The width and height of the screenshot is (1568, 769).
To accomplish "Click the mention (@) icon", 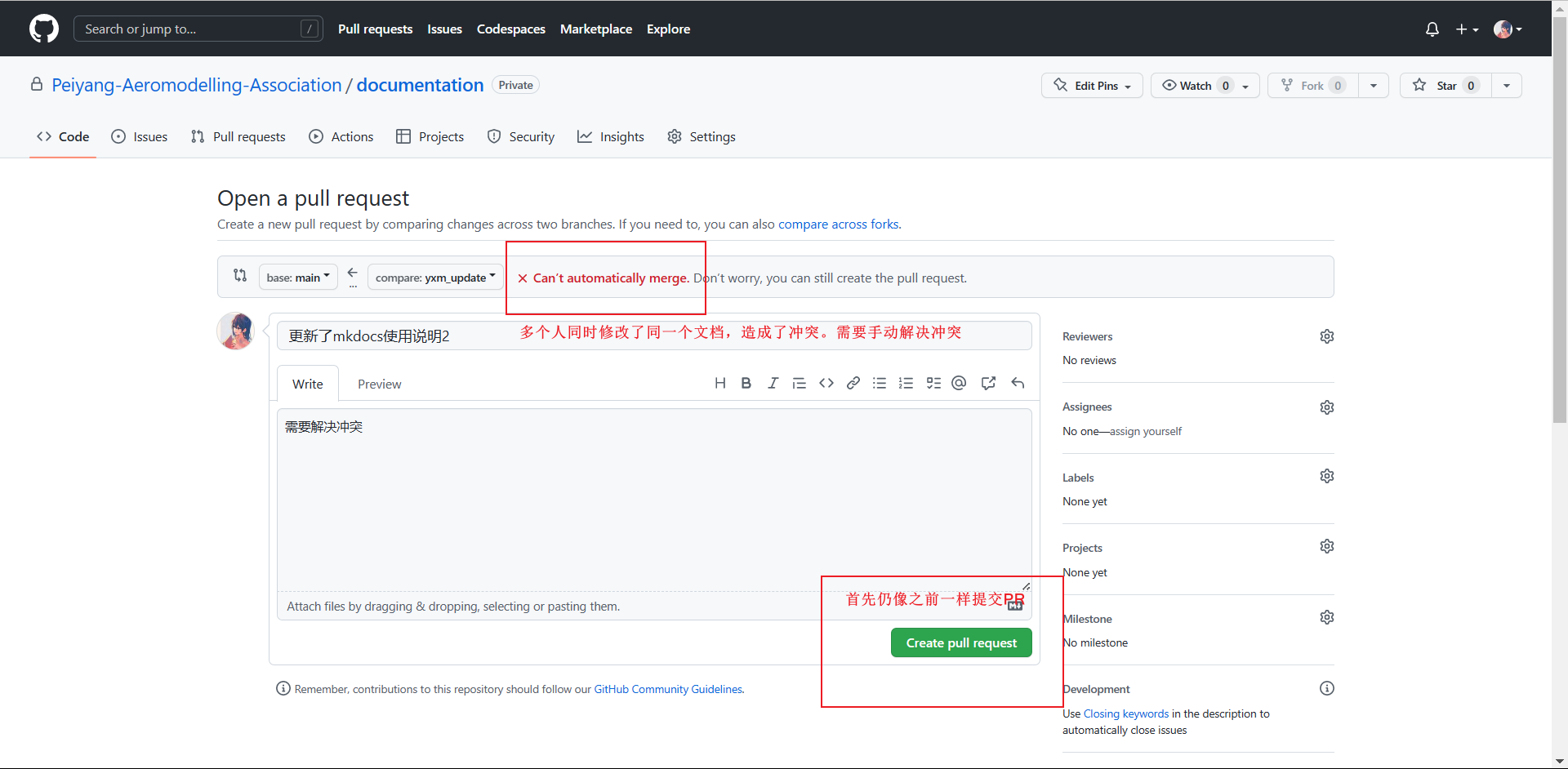I will coord(959,383).
